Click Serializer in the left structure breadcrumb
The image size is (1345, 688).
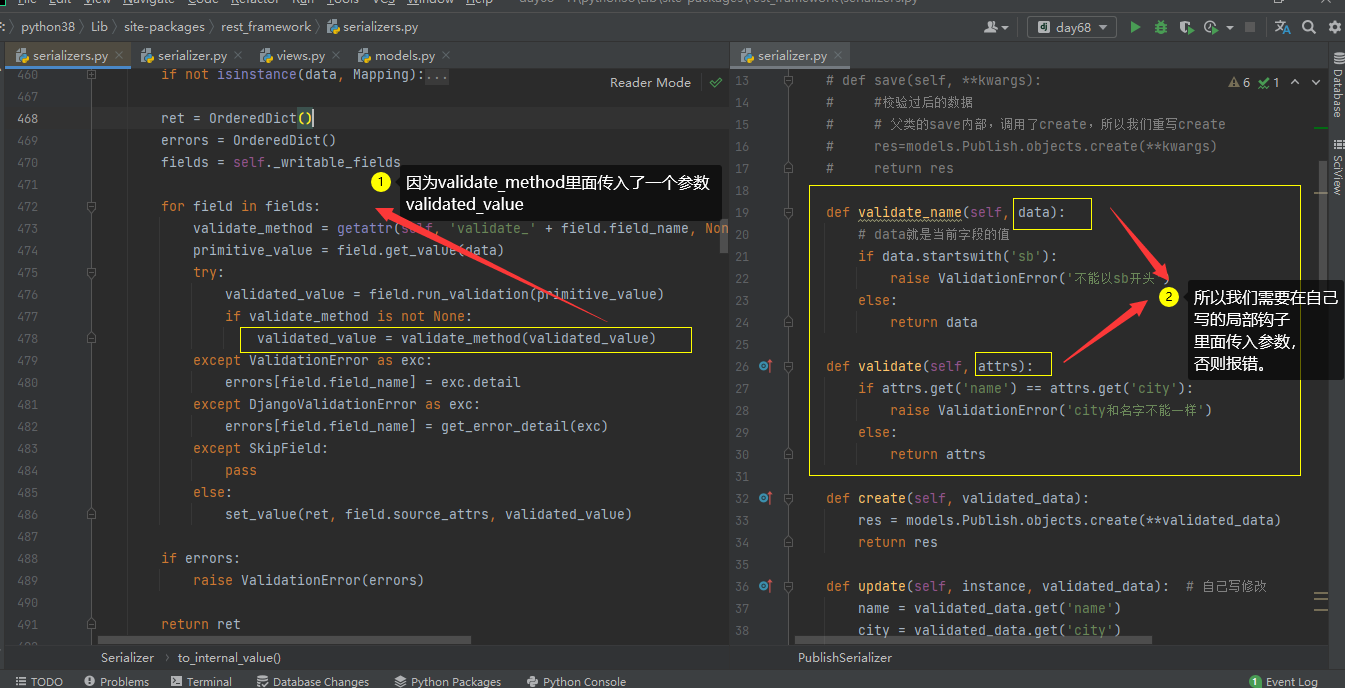[x=127, y=658]
